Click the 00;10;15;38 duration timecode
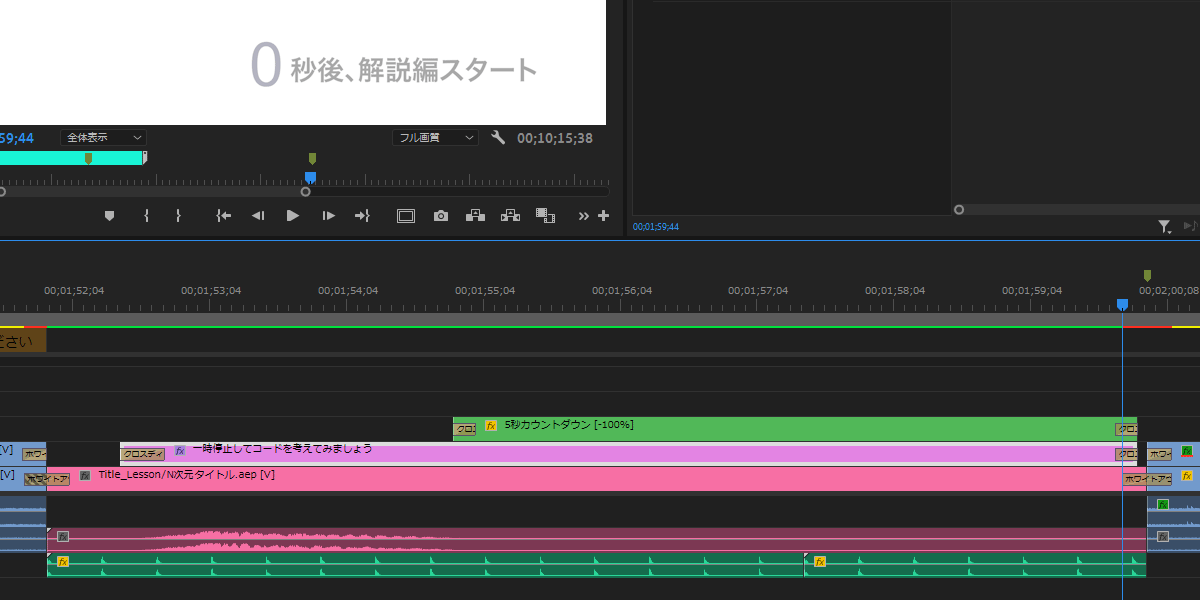The image size is (1200, 600). (555, 139)
